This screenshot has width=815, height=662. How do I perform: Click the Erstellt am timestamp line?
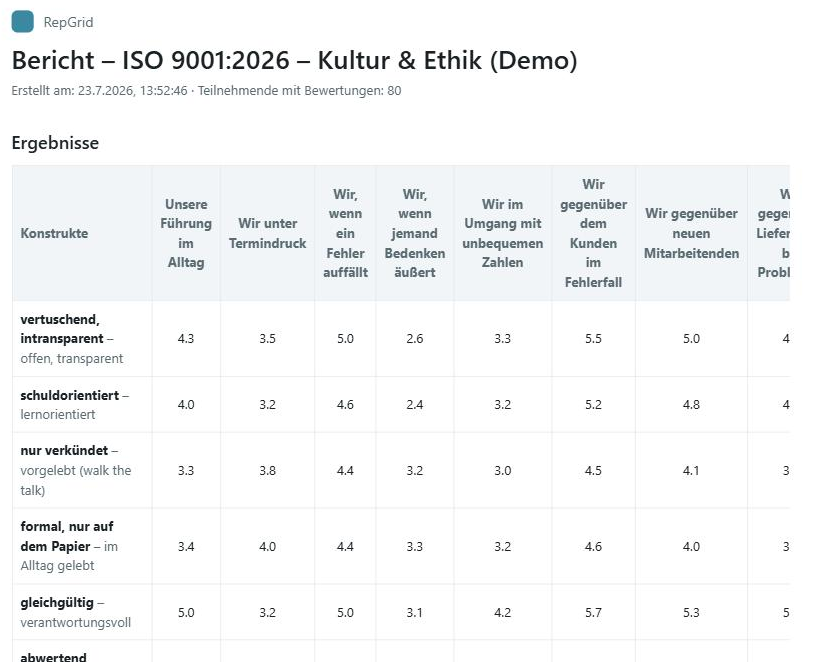click(206, 91)
